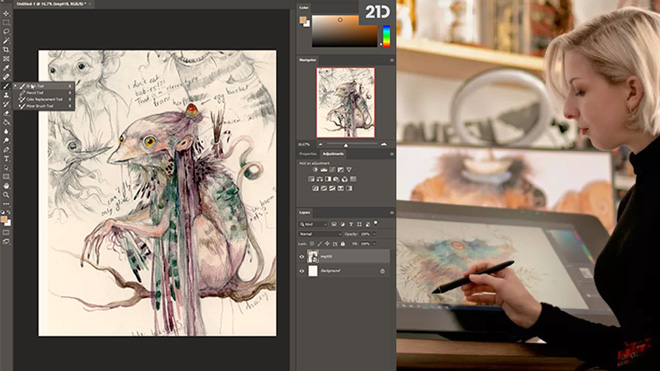
Task: Toggle smart object filter in Layers
Action: (368, 224)
